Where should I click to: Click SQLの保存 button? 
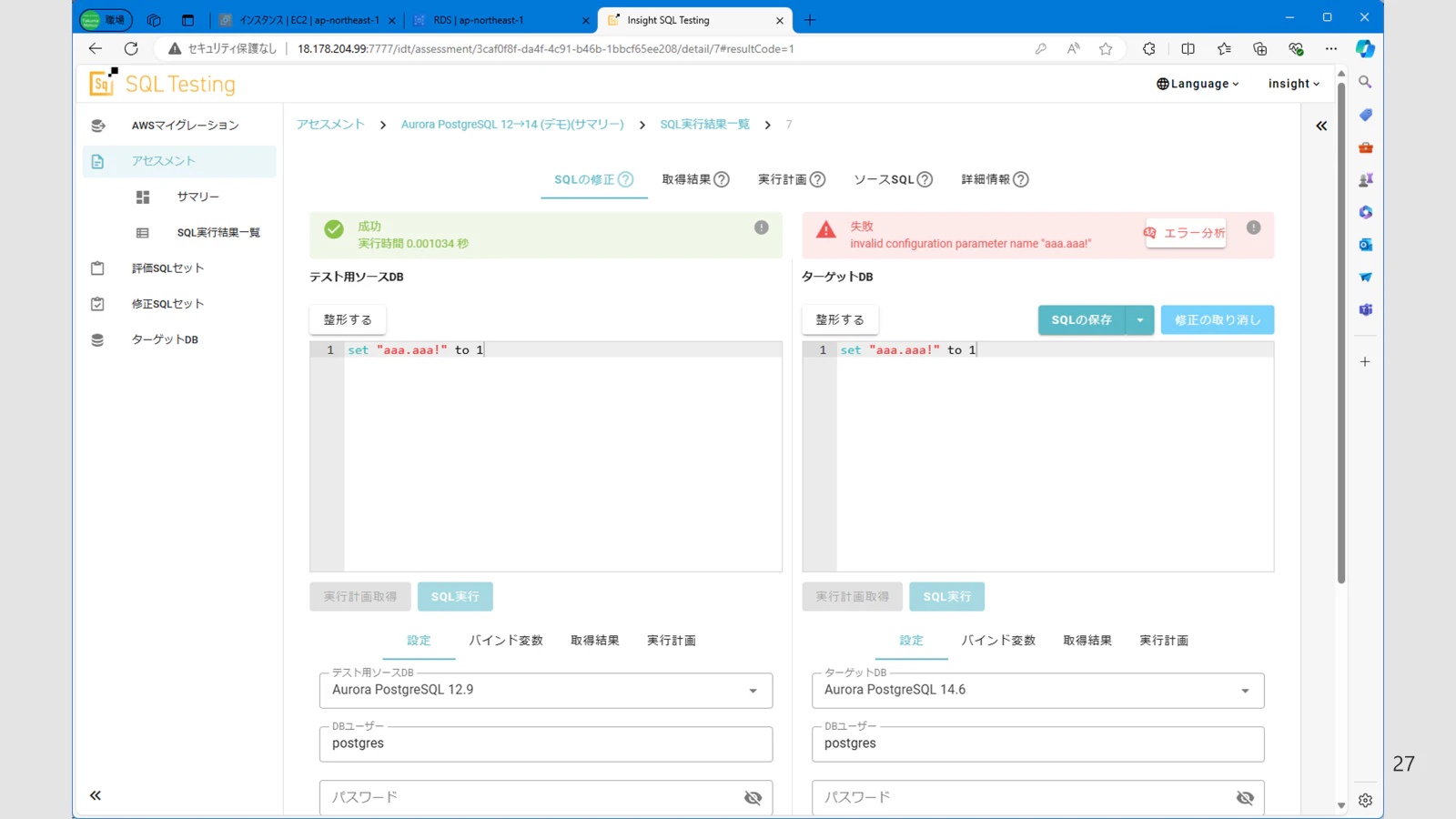tap(1082, 320)
